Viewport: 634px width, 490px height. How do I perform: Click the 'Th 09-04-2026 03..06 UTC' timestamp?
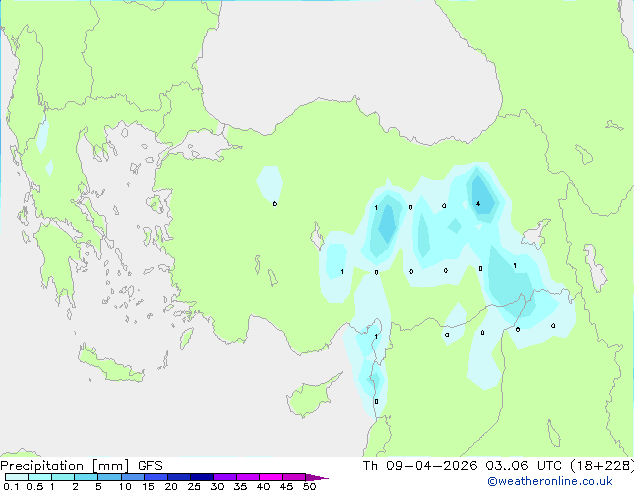point(462,465)
